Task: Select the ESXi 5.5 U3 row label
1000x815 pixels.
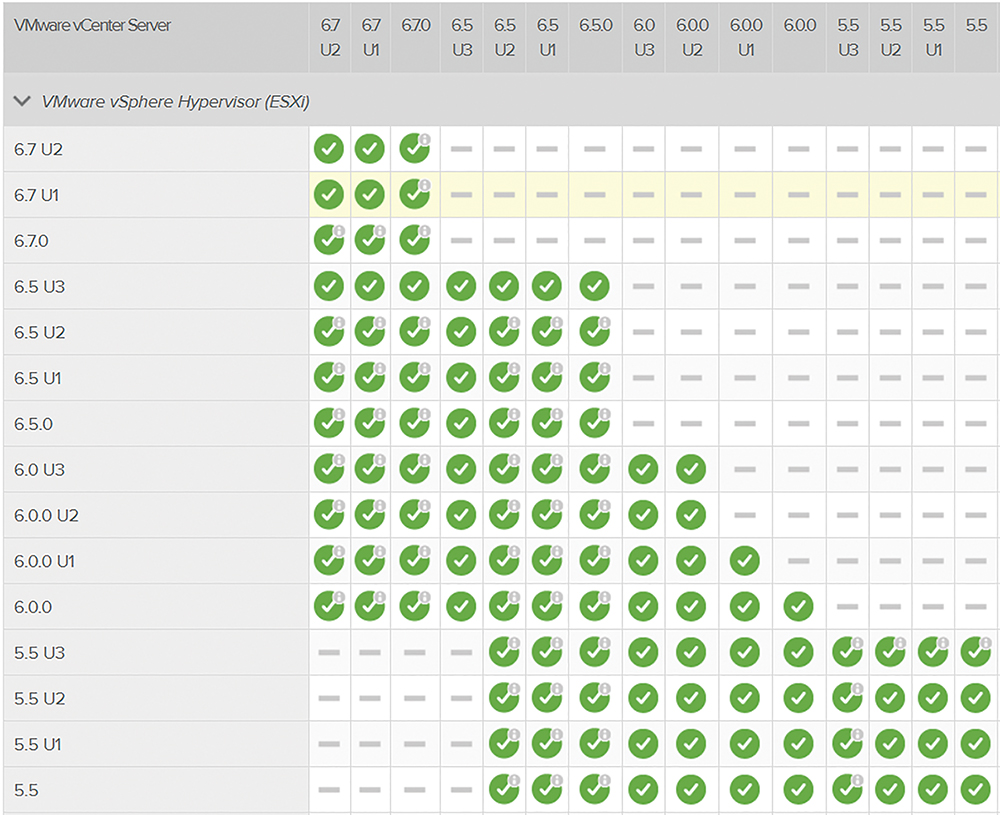Action: tap(40, 653)
